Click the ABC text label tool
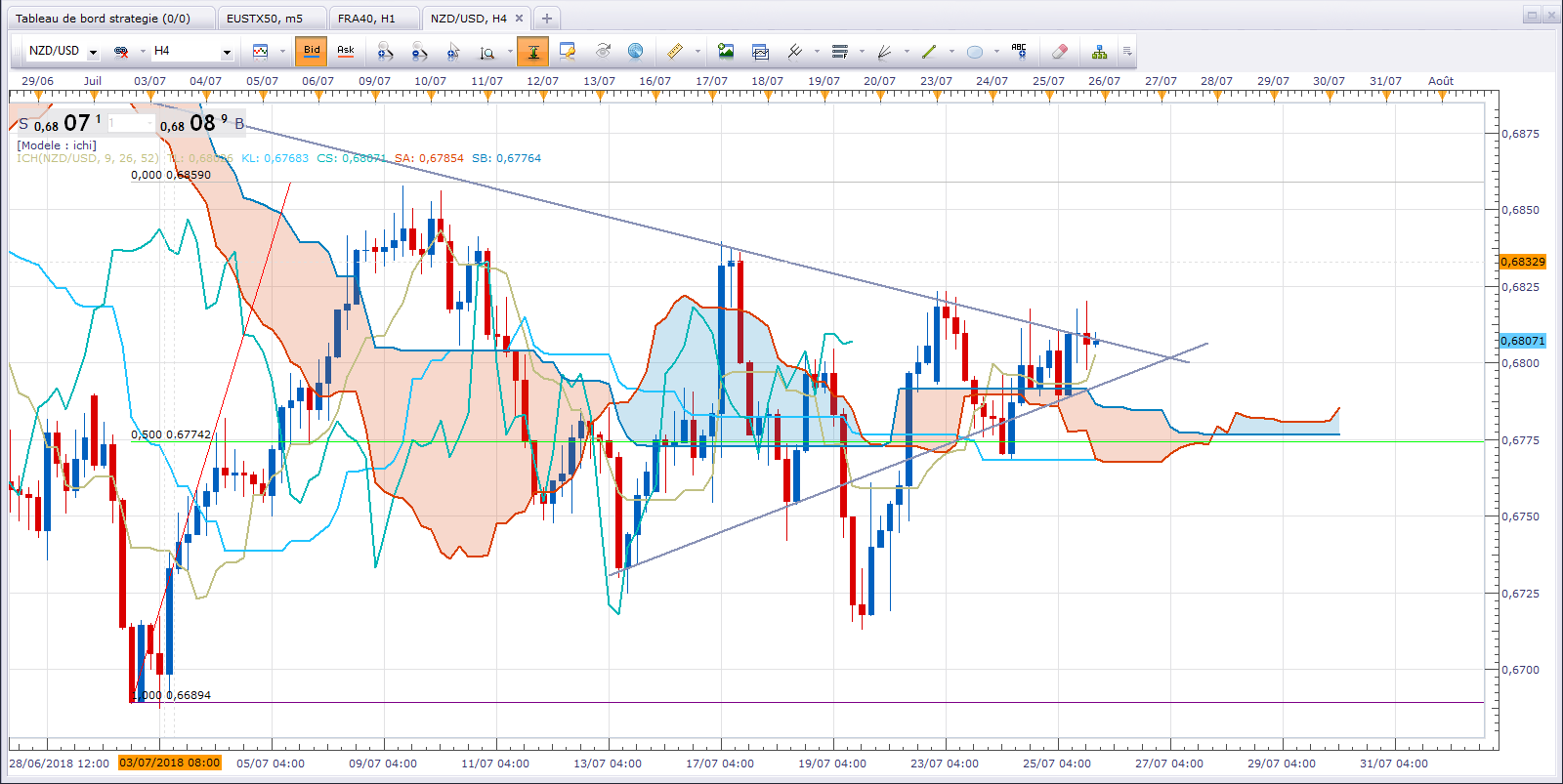This screenshot has height=784, width=1563. tap(1019, 51)
